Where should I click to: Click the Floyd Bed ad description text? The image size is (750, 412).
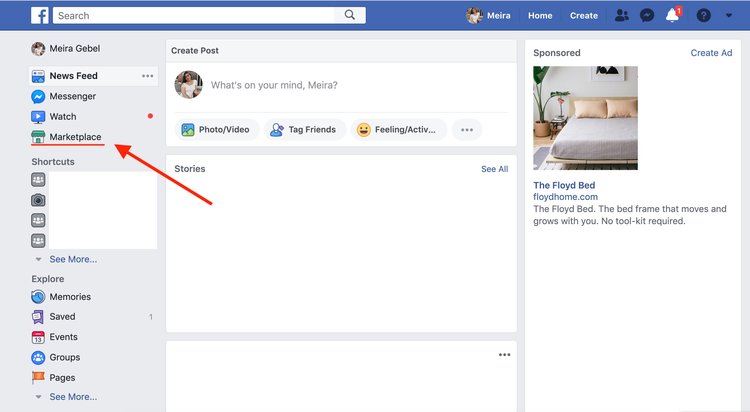coord(630,215)
